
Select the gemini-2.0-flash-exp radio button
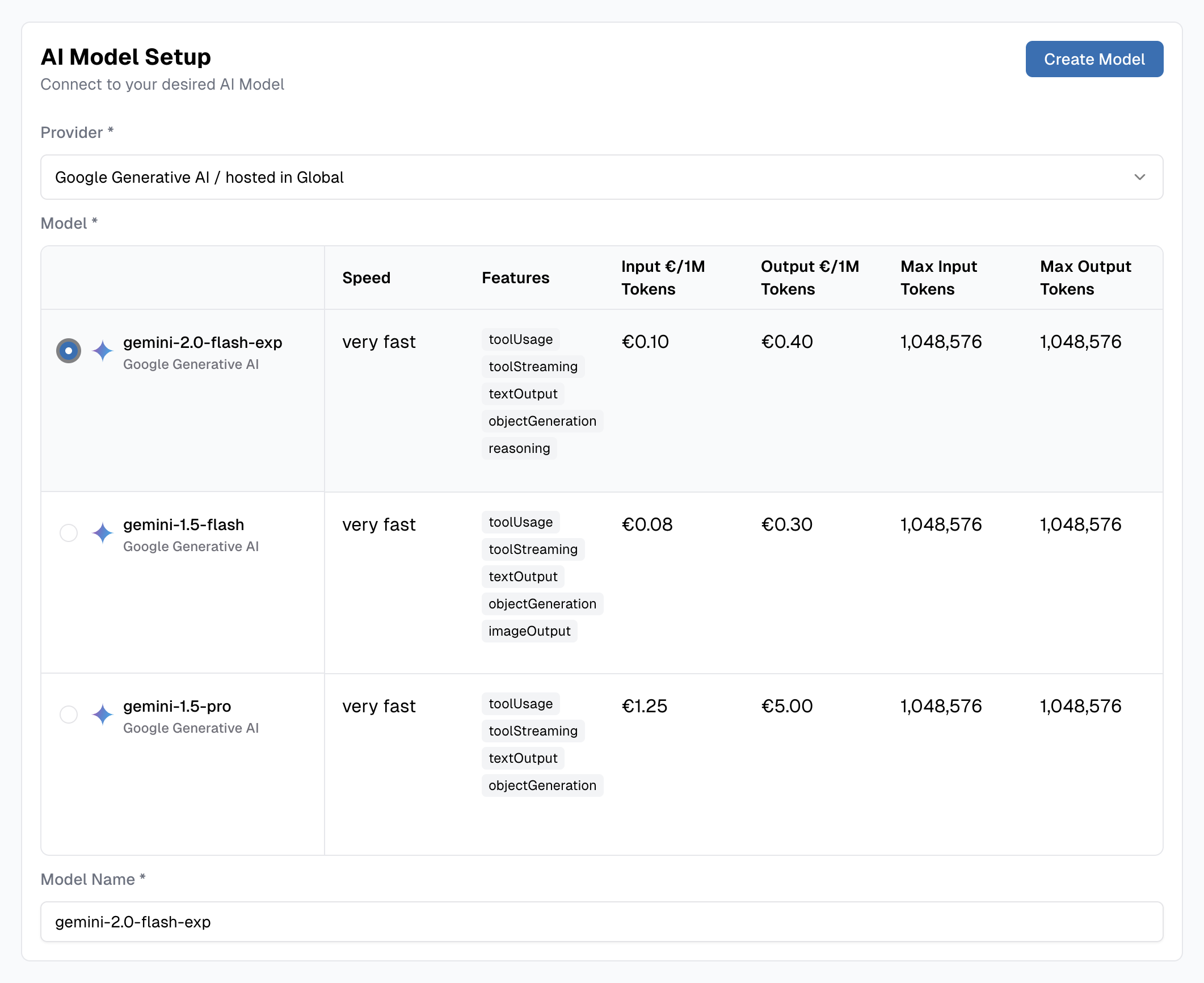68,351
